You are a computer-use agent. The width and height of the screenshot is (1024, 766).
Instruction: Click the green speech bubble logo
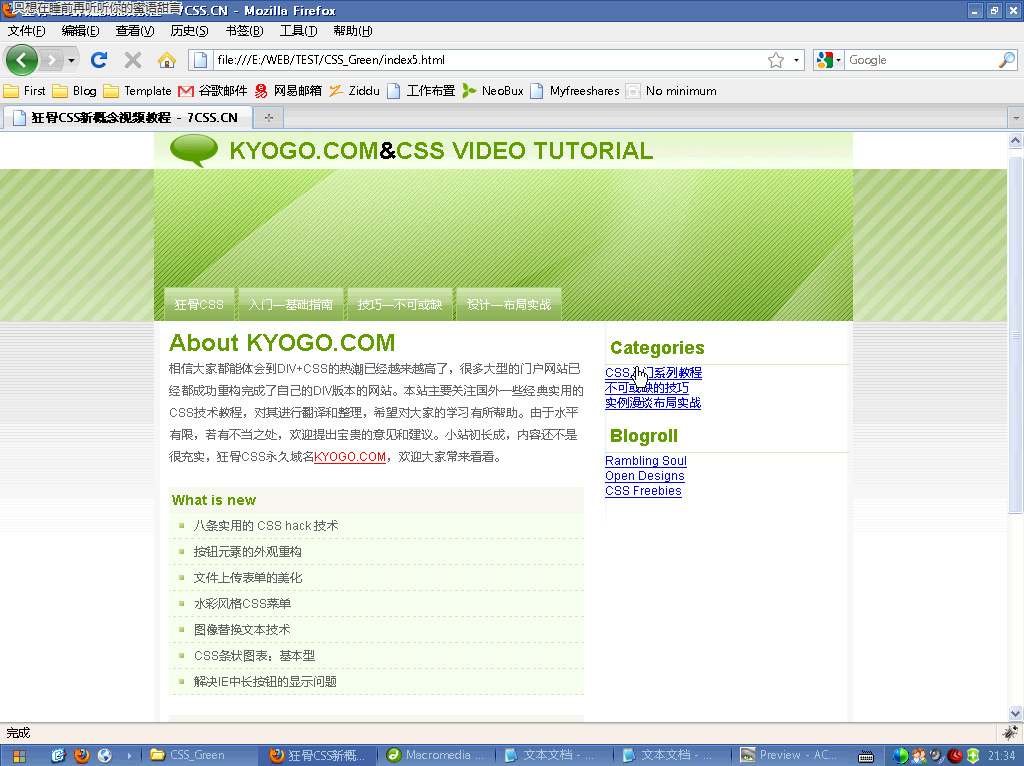[x=194, y=150]
